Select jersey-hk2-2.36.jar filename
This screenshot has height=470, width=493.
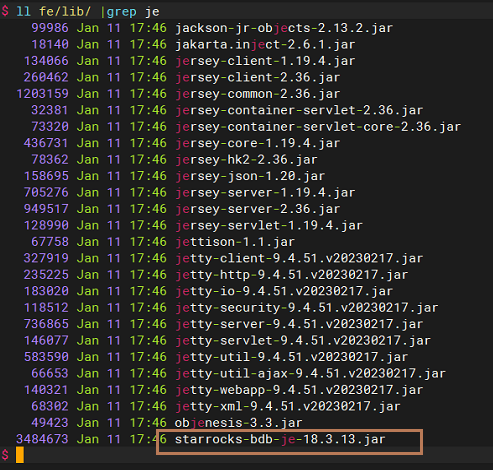pyautogui.click(x=246, y=160)
